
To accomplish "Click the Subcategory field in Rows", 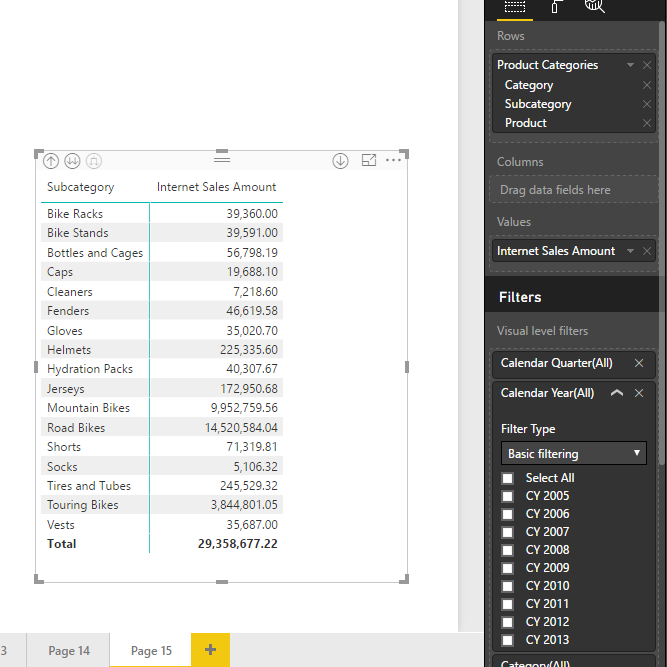I will [x=538, y=104].
